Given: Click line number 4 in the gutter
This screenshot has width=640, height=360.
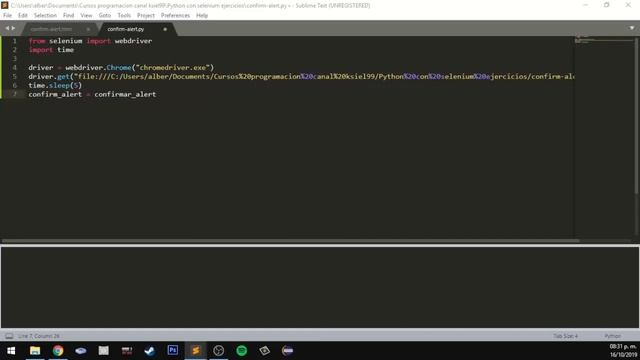Looking at the screenshot, I should pyautogui.click(x=15, y=67).
